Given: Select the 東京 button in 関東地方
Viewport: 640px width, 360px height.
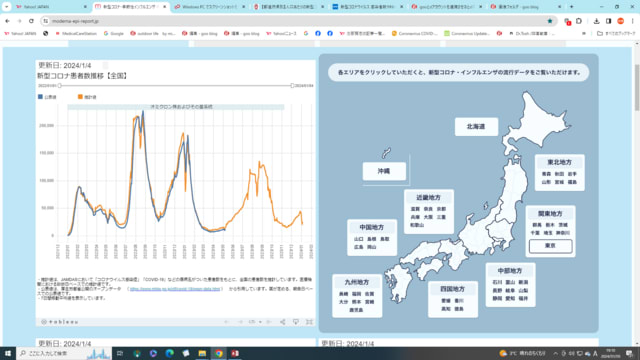Looking at the screenshot, I should [550, 246].
